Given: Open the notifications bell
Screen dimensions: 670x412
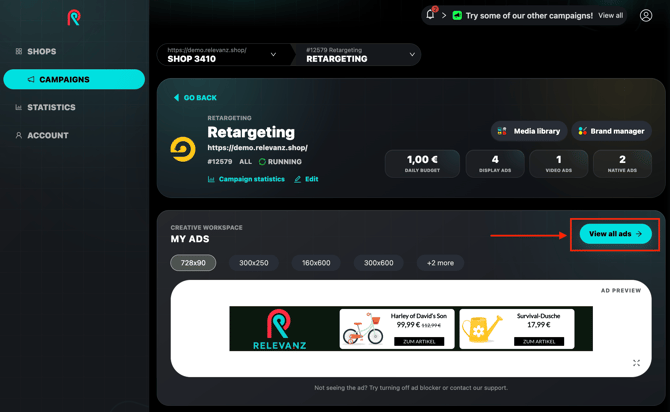Looking at the screenshot, I should (x=431, y=15).
